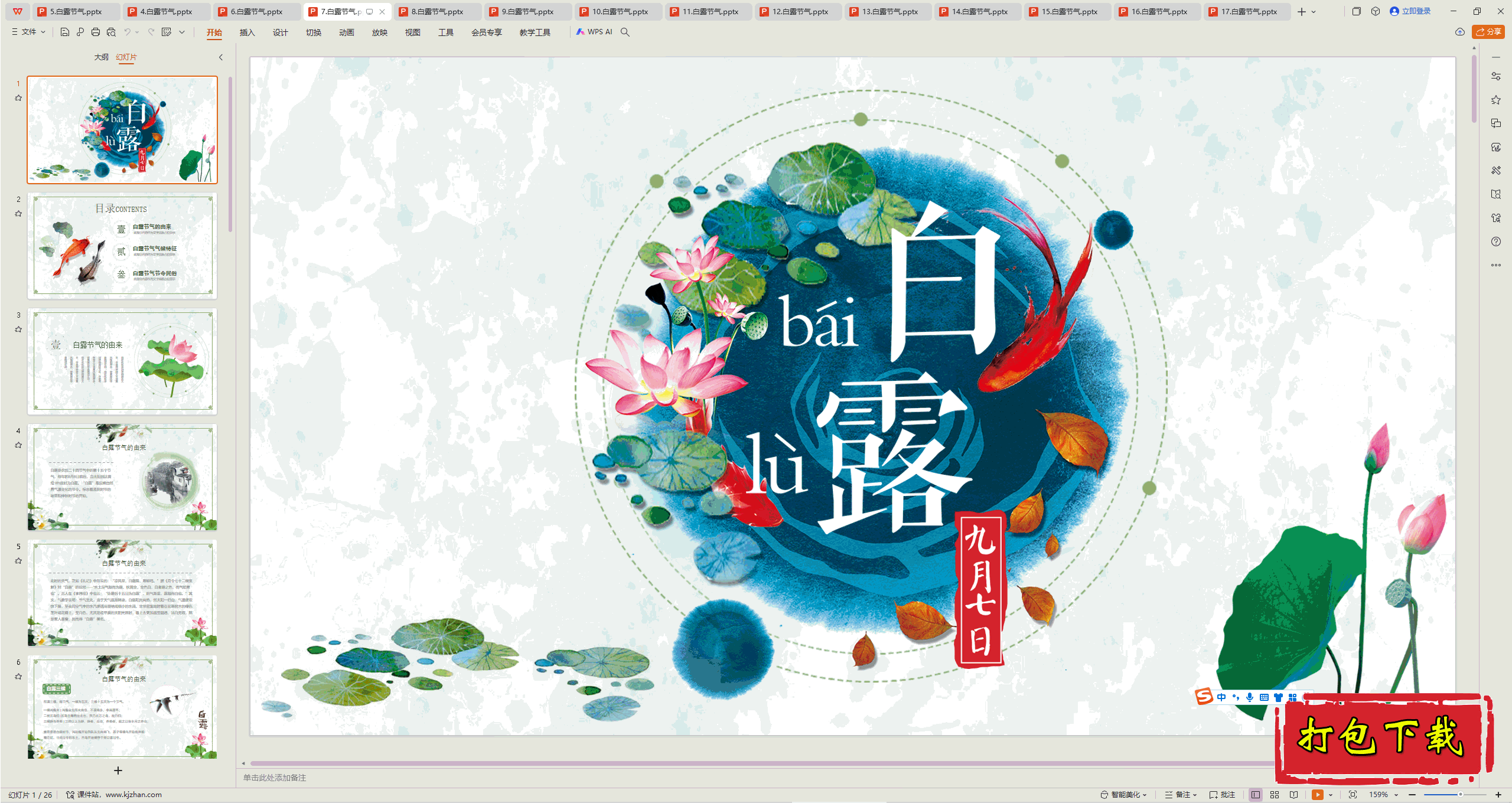The image size is (1512, 803).
Task: Adjust the zoom slider handle
Action: 1460,795
